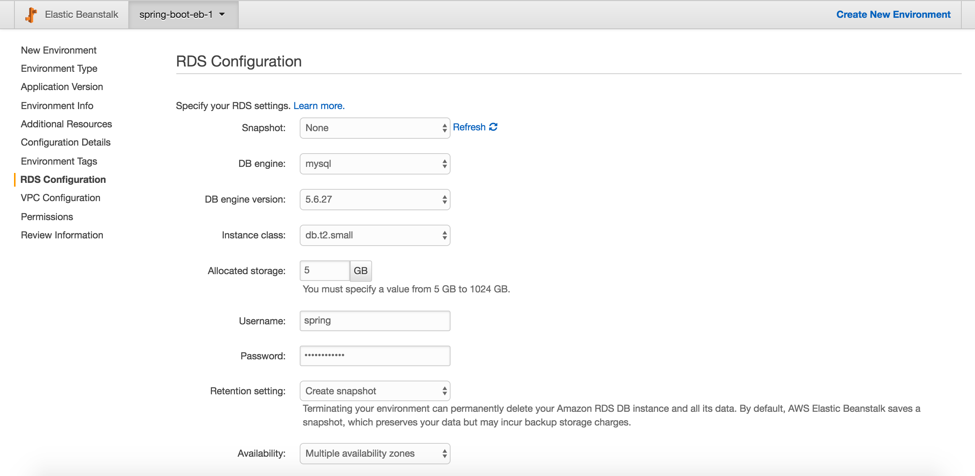Click the Elastic Beanstalk title text
The image size is (975, 476).
[x=81, y=14]
